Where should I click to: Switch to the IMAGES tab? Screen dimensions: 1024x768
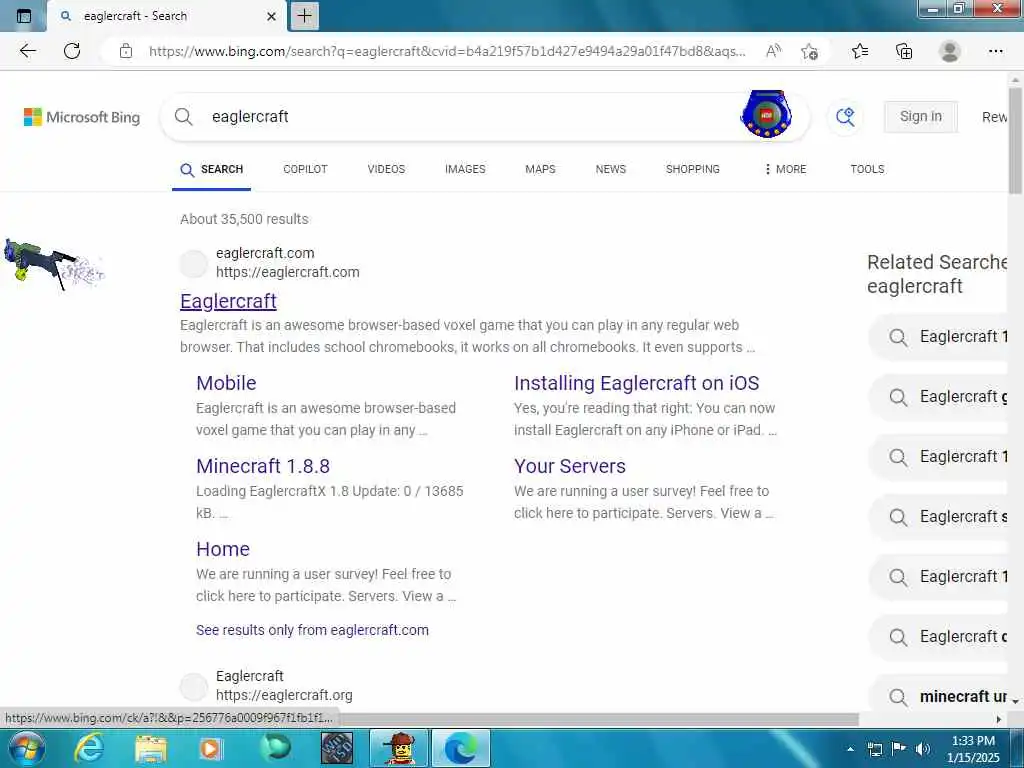point(465,169)
